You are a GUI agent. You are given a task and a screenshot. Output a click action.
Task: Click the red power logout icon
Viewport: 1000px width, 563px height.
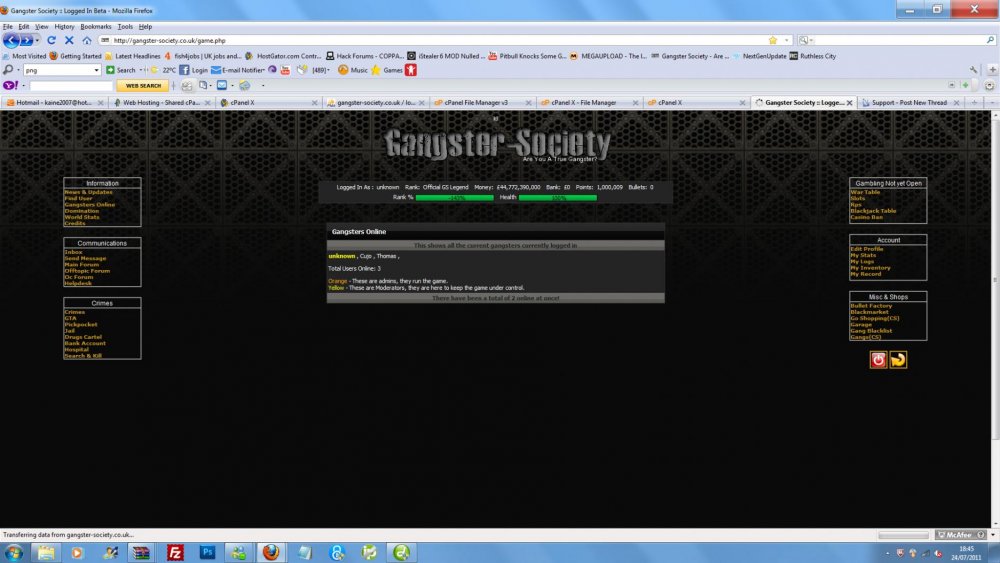(878, 360)
